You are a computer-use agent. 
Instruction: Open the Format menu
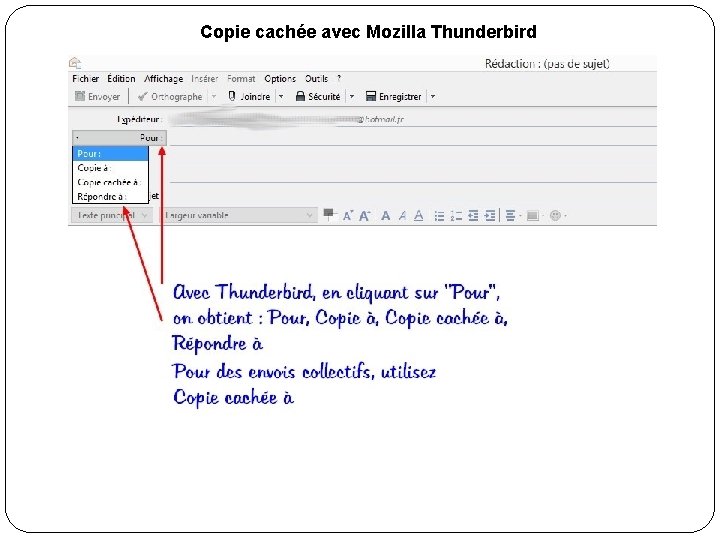[x=241, y=79]
